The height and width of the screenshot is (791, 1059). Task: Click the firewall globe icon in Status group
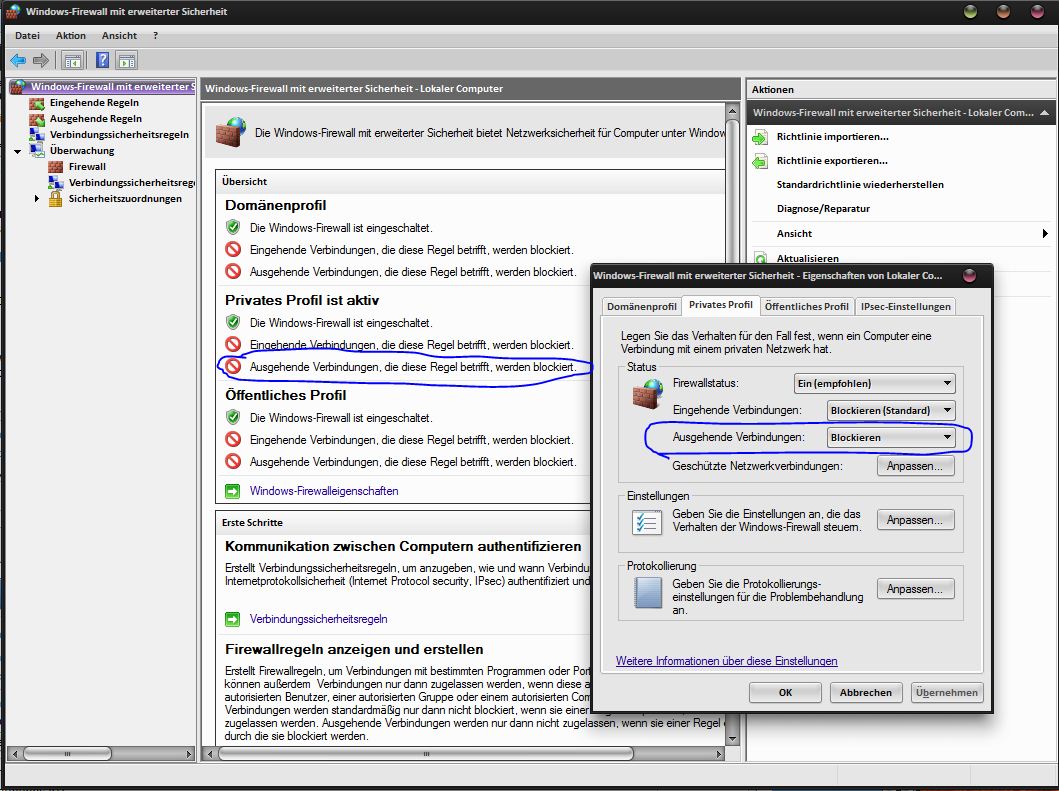click(x=648, y=394)
